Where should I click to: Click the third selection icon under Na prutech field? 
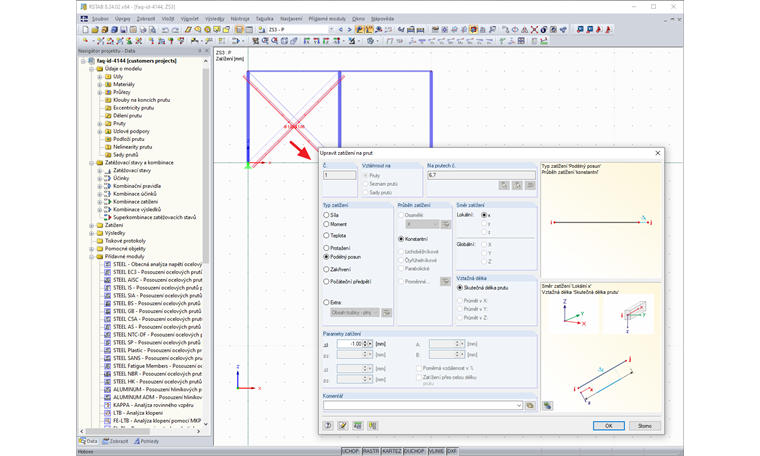[530, 185]
